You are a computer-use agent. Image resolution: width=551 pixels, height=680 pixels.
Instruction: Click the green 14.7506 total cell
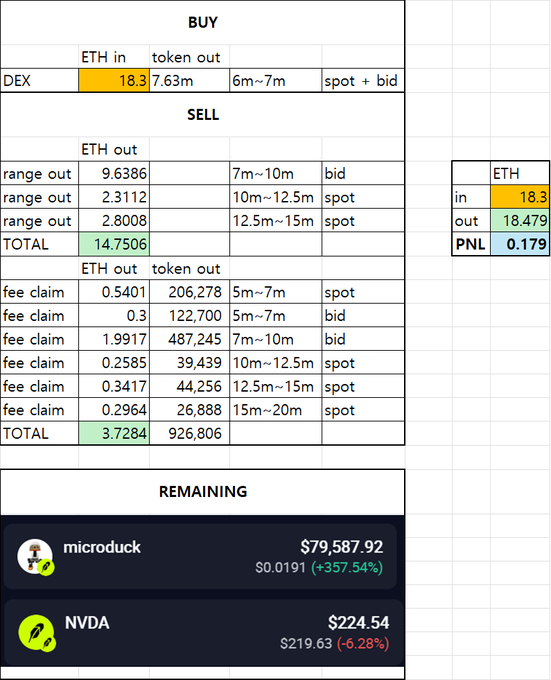114,244
